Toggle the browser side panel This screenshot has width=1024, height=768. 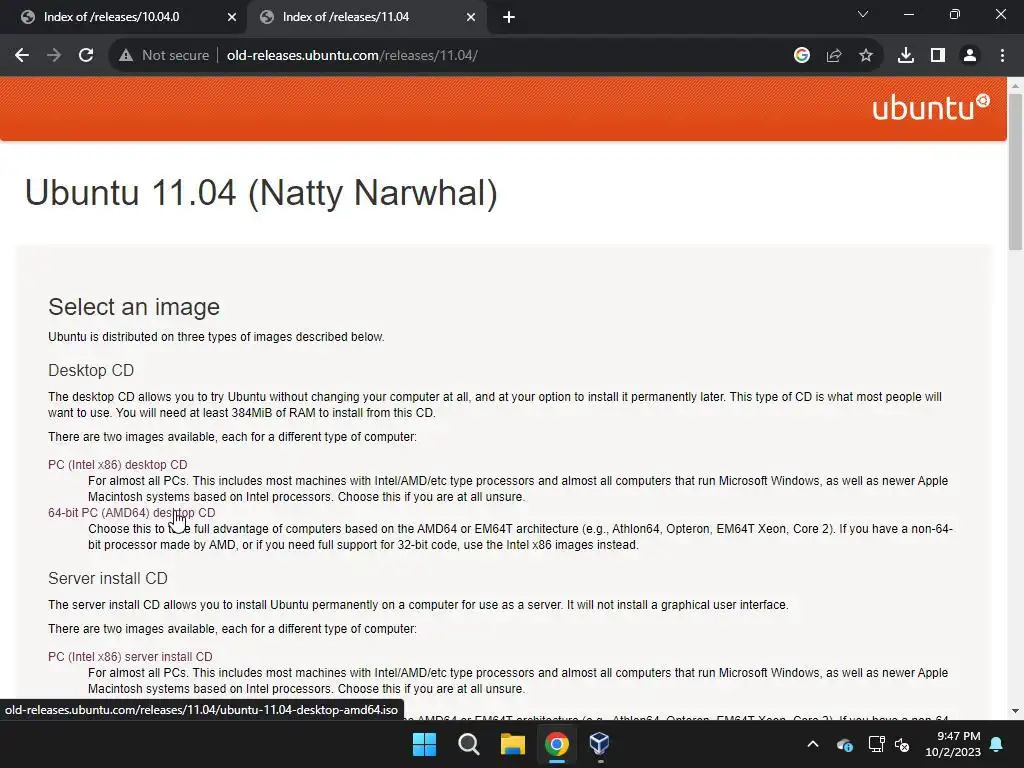click(938, 56)
